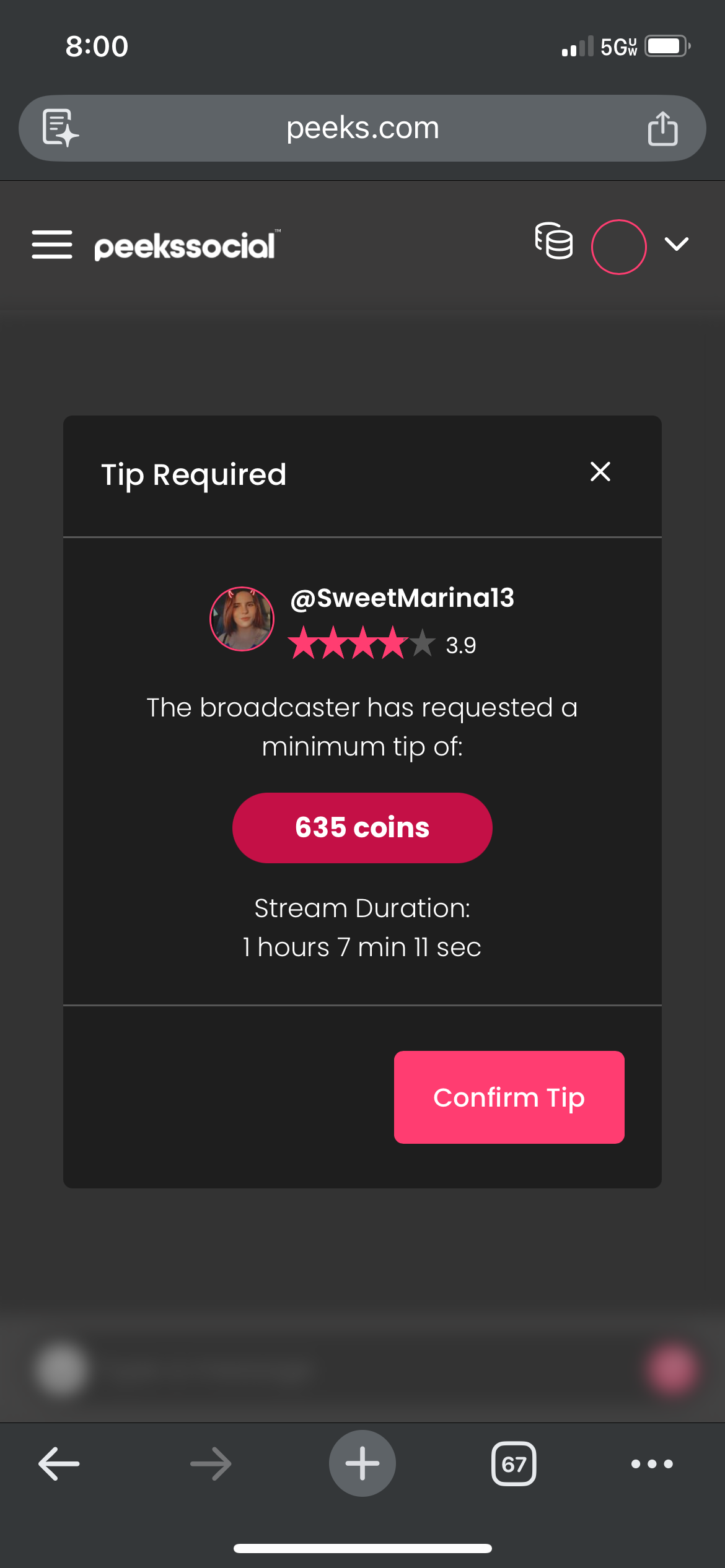Viewport: 725px width, 1568px height.
Task: Tap the peeks.com address bar
Action: coord(362,128)
